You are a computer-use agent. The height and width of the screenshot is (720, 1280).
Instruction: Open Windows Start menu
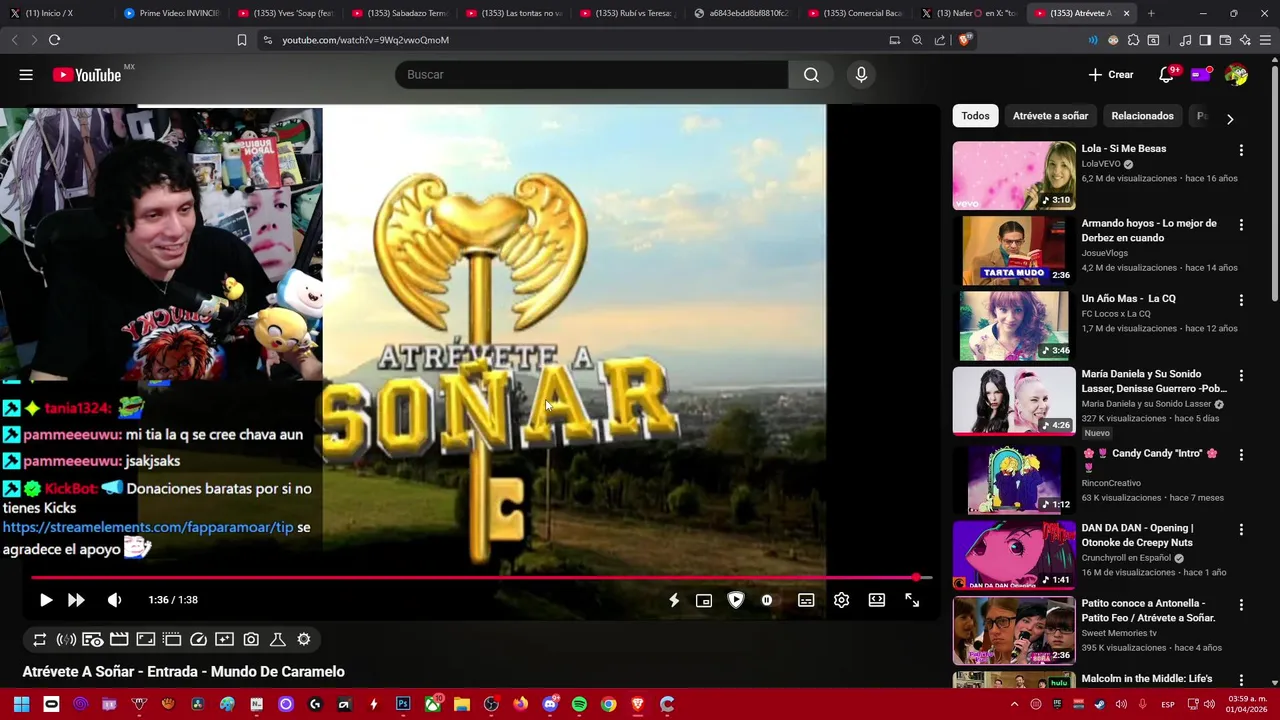tap(21, 704)
